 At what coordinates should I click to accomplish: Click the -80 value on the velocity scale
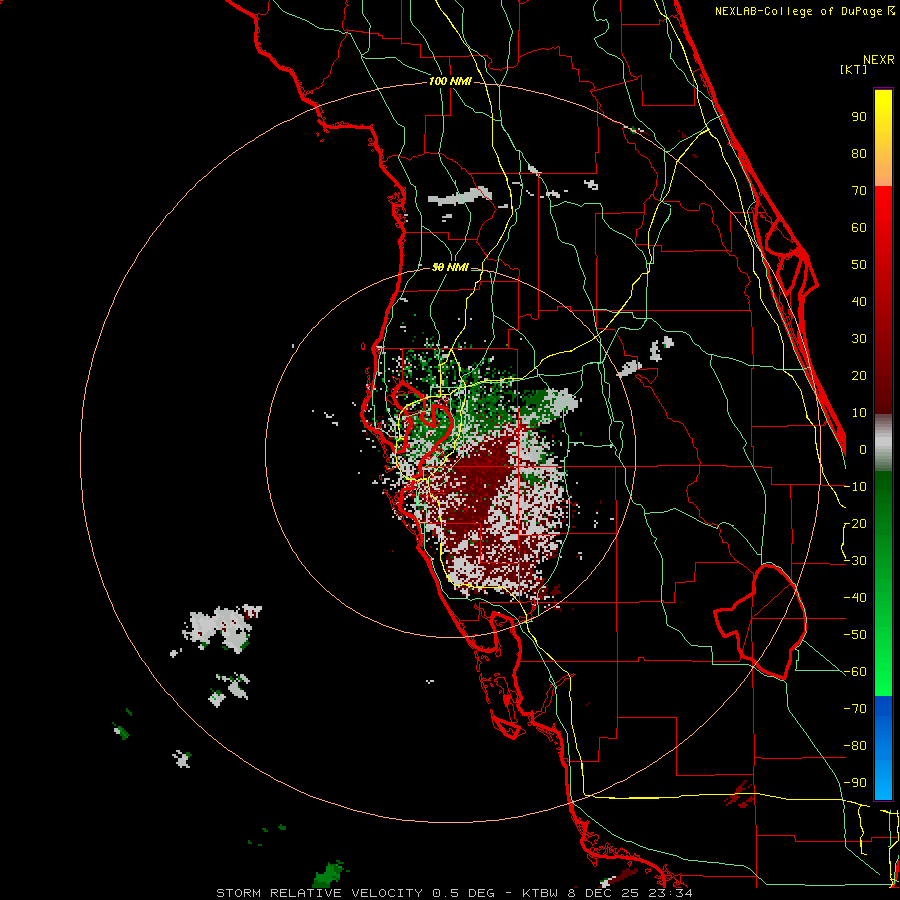855,746
